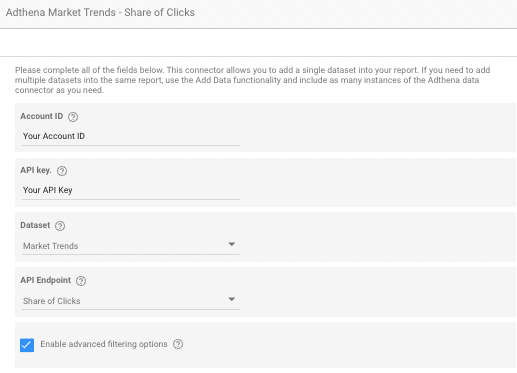Open help for advanced filtering options
Image resolution: width=517 pixels, height=373 pixels.
tap(178, 344)
